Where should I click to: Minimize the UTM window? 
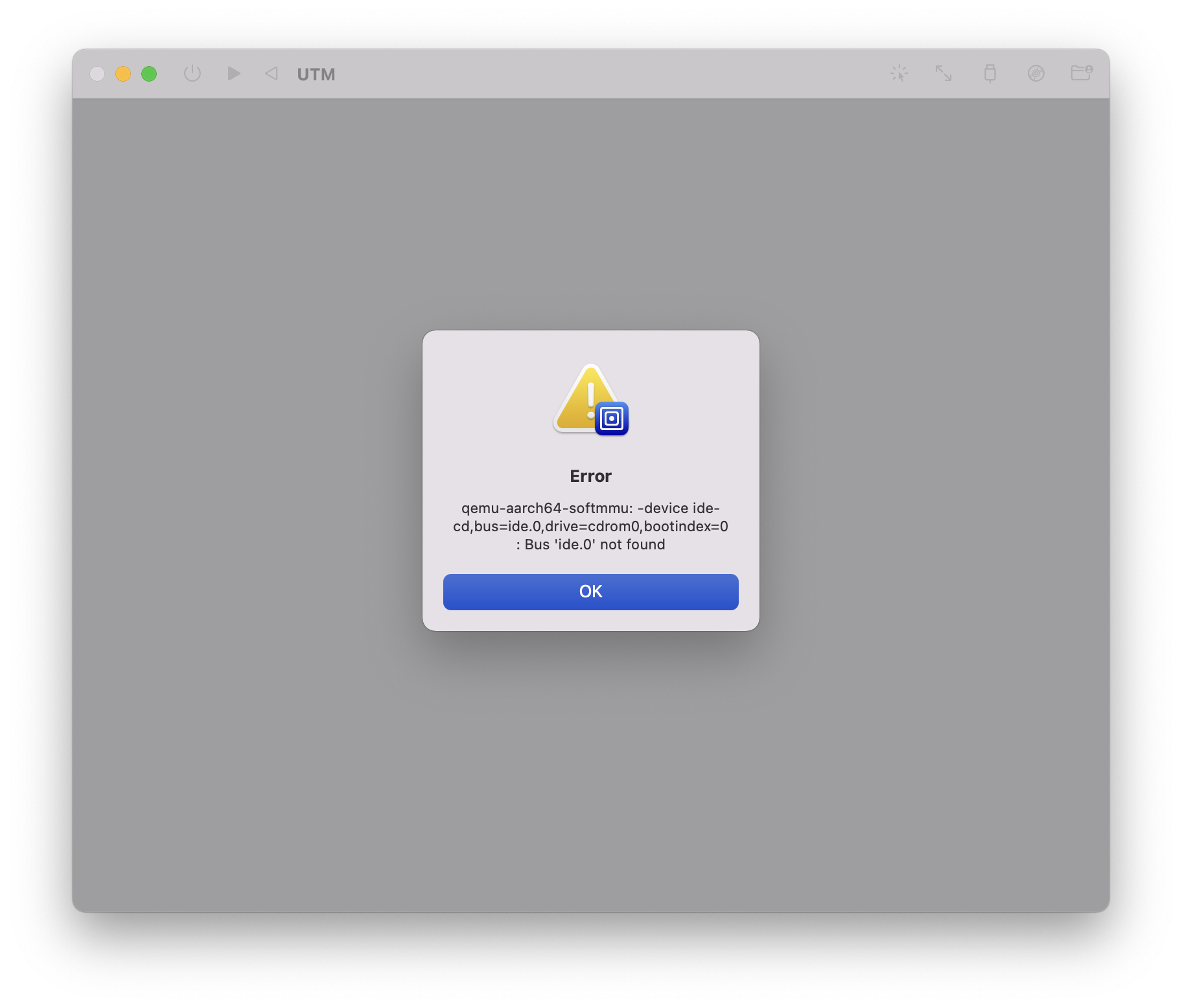pos(123,74)
